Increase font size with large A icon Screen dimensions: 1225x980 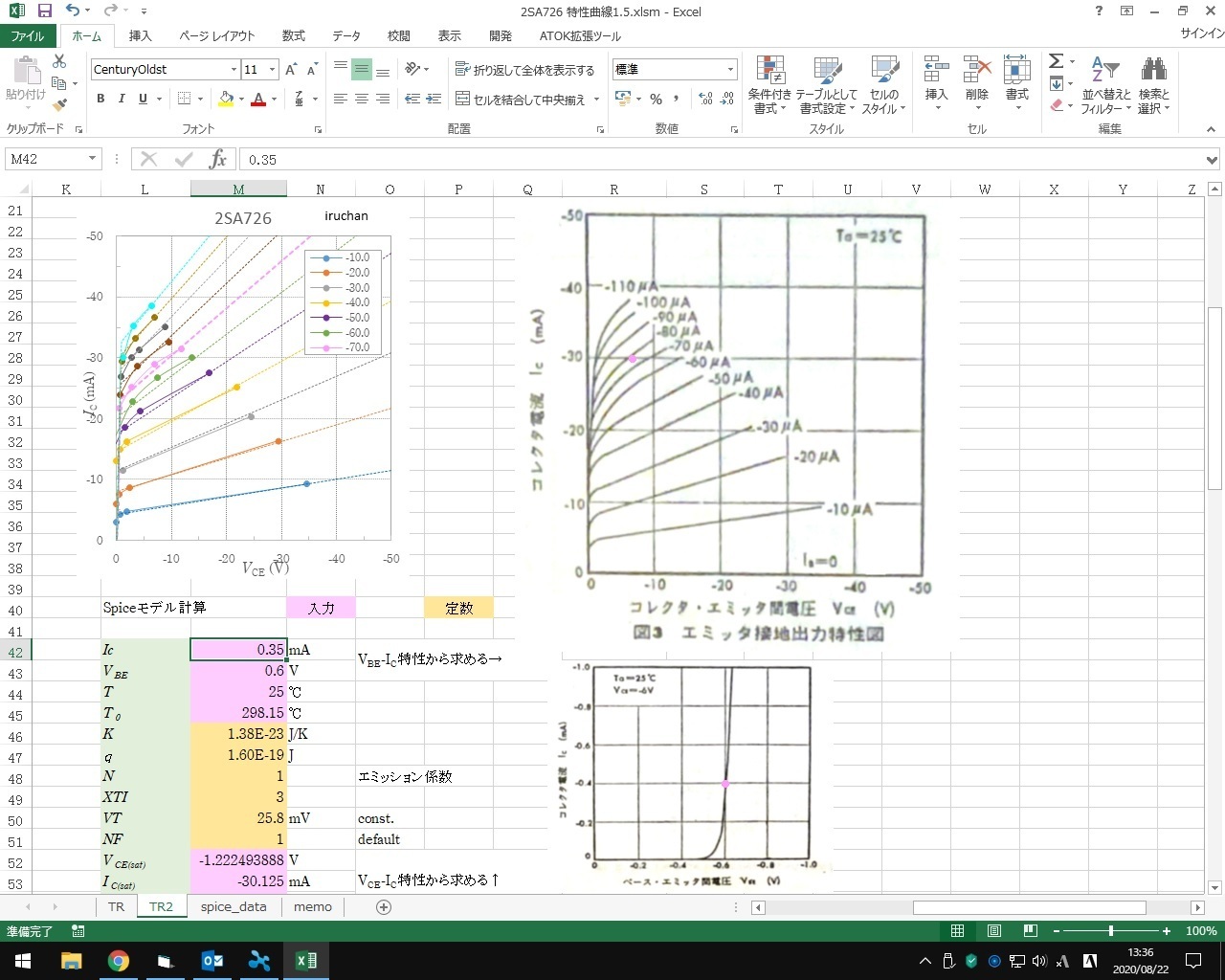[x=290, y=70]
